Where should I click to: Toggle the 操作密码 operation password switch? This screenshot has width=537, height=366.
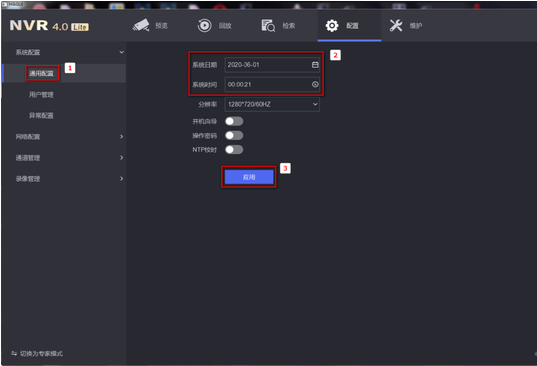pyautogui.click(x=234, y=136)
